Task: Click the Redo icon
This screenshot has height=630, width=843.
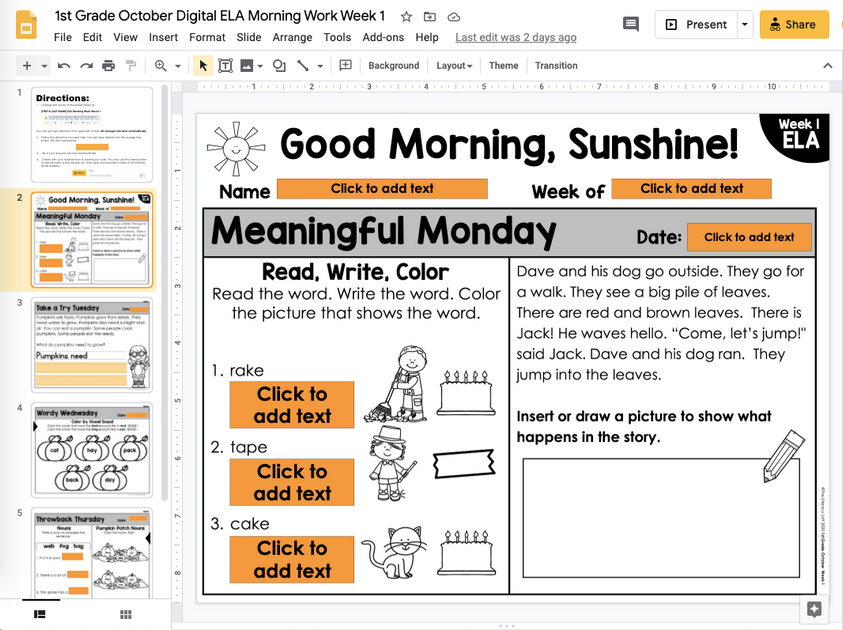Action: click(85, 65)
